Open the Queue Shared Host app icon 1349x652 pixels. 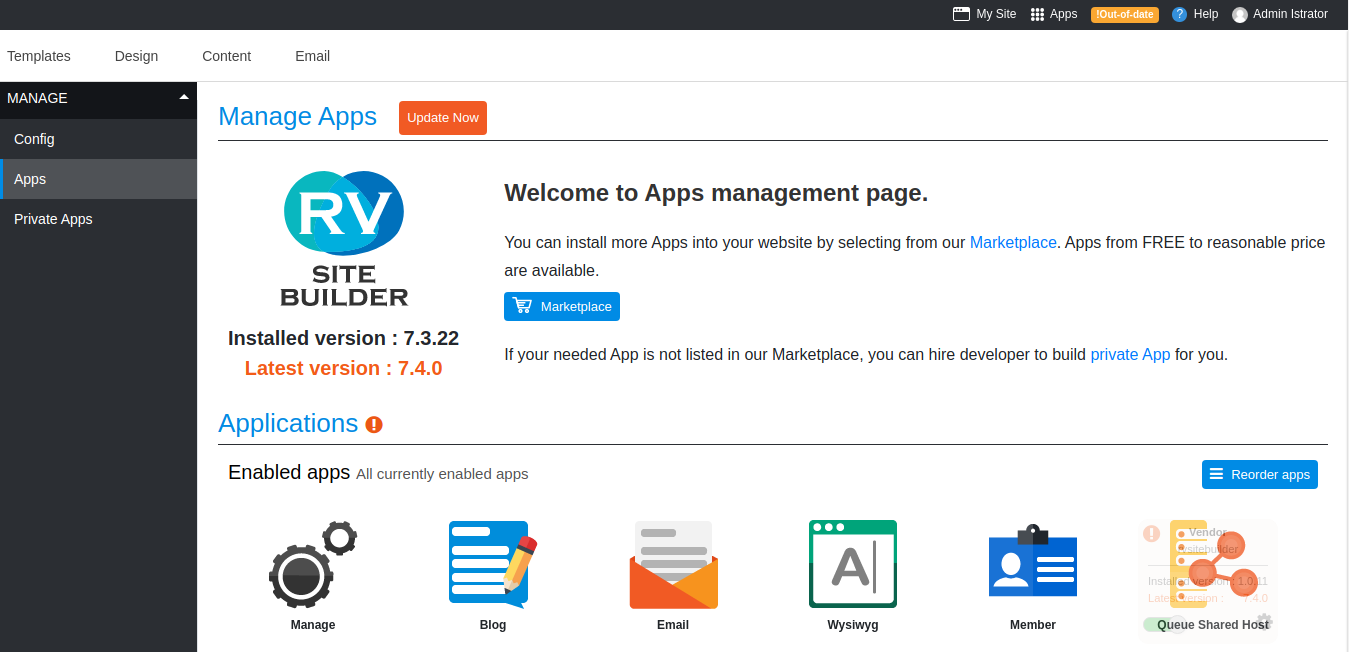click(1213, 565)
